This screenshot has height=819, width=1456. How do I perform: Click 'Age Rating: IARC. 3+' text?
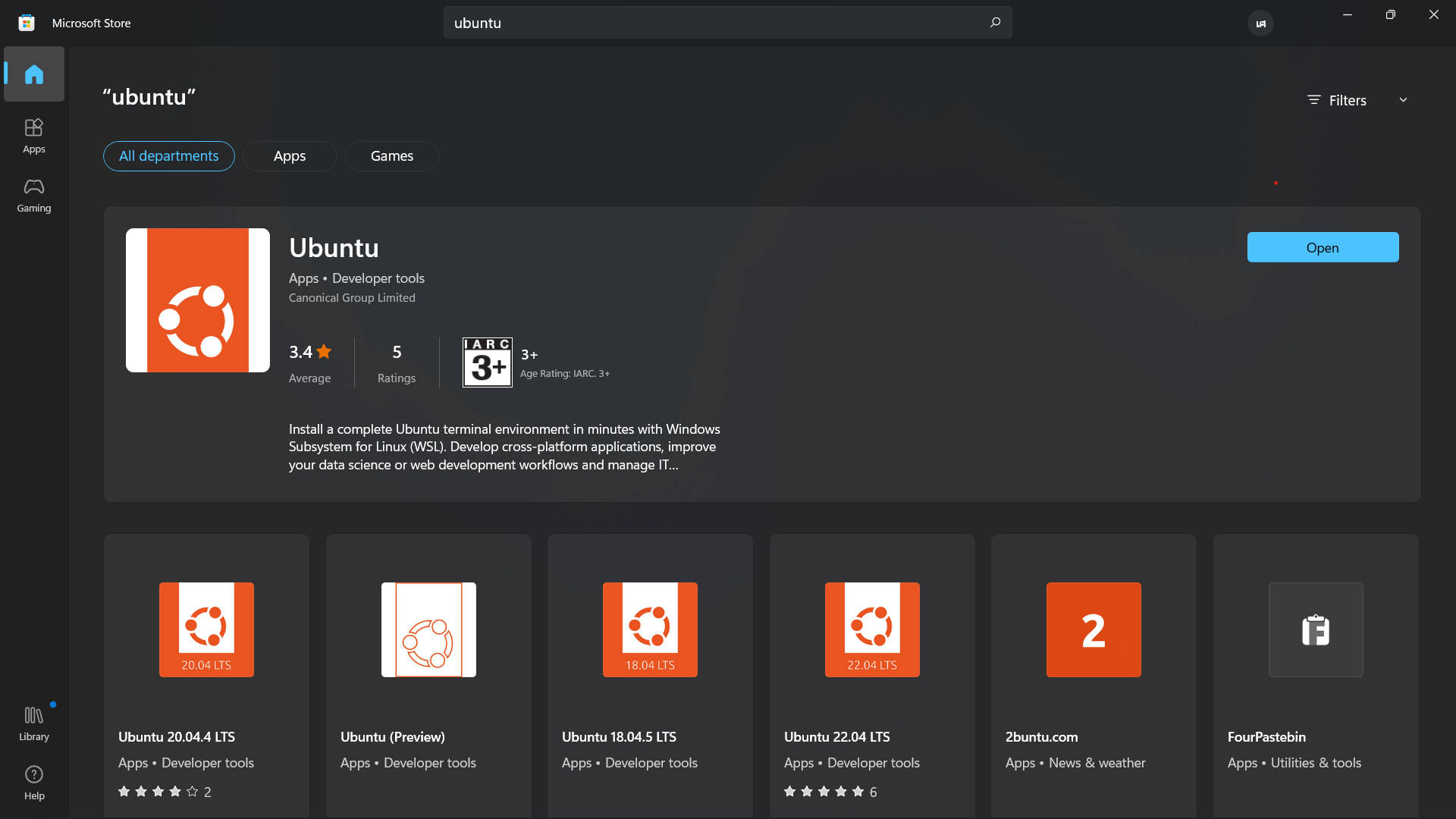(565, 374)
